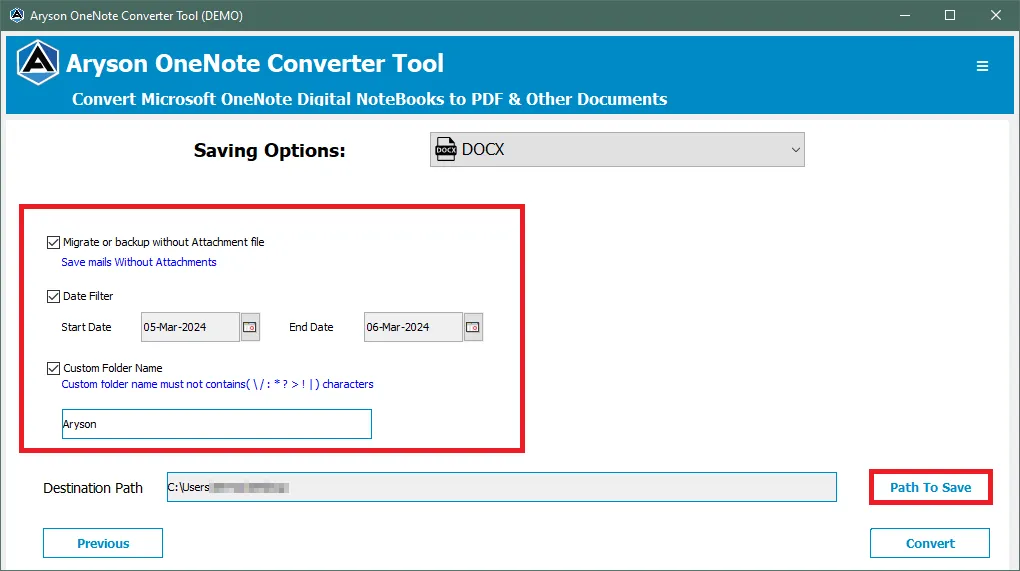Click the Aryson logo in the header

coord(38,62)
